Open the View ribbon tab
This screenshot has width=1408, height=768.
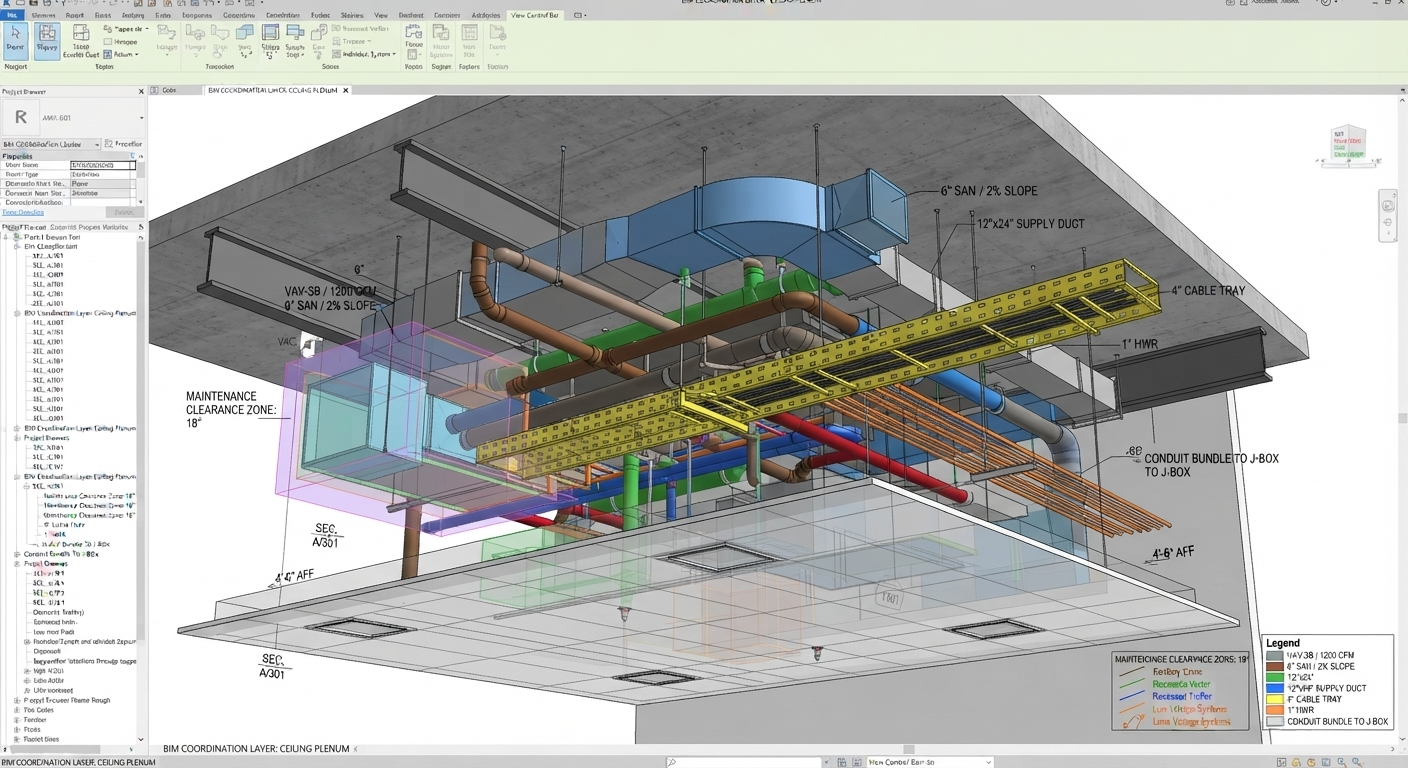[x=380, y=16]
